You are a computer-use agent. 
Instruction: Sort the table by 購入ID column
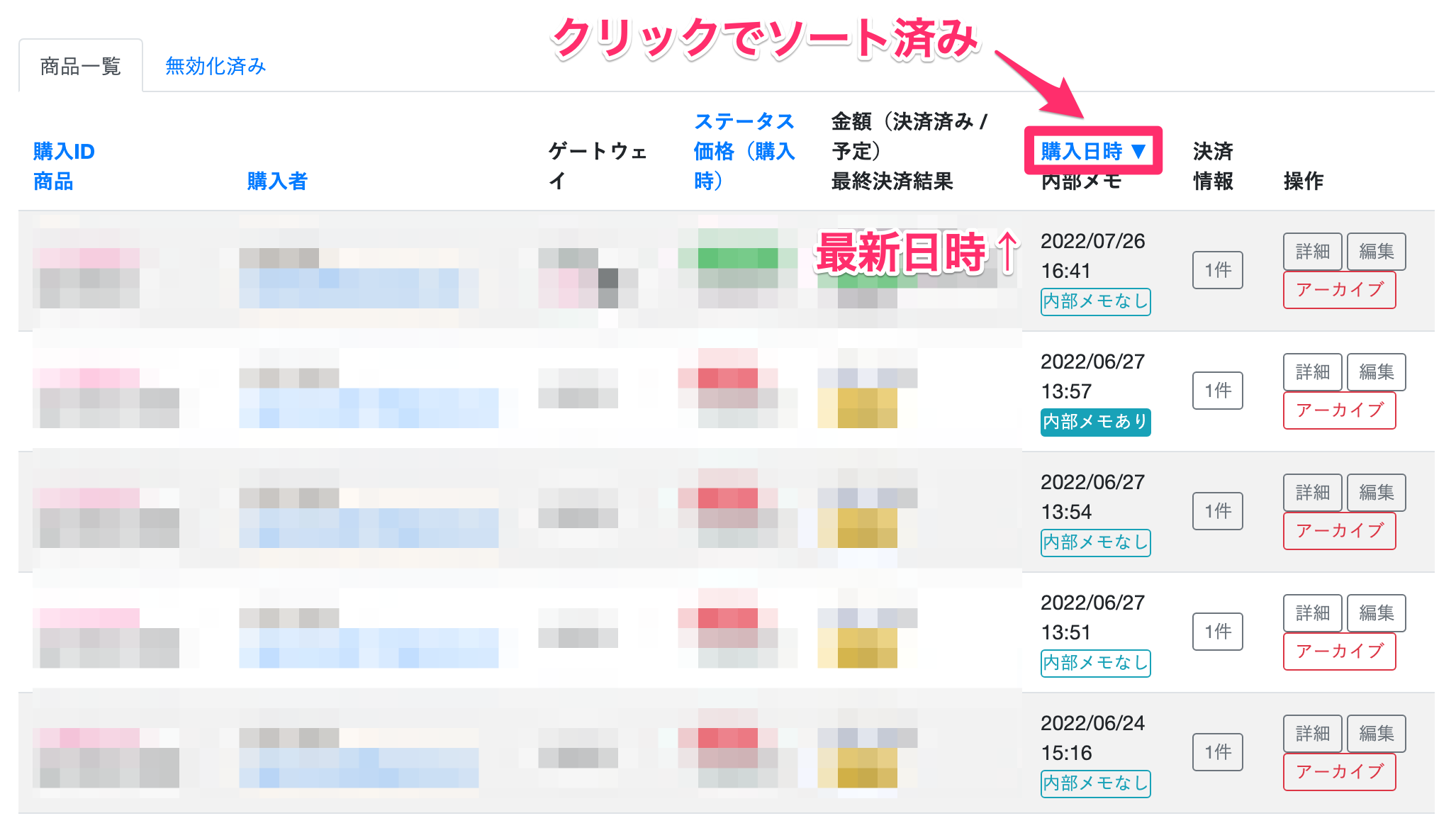click(64, 151)
